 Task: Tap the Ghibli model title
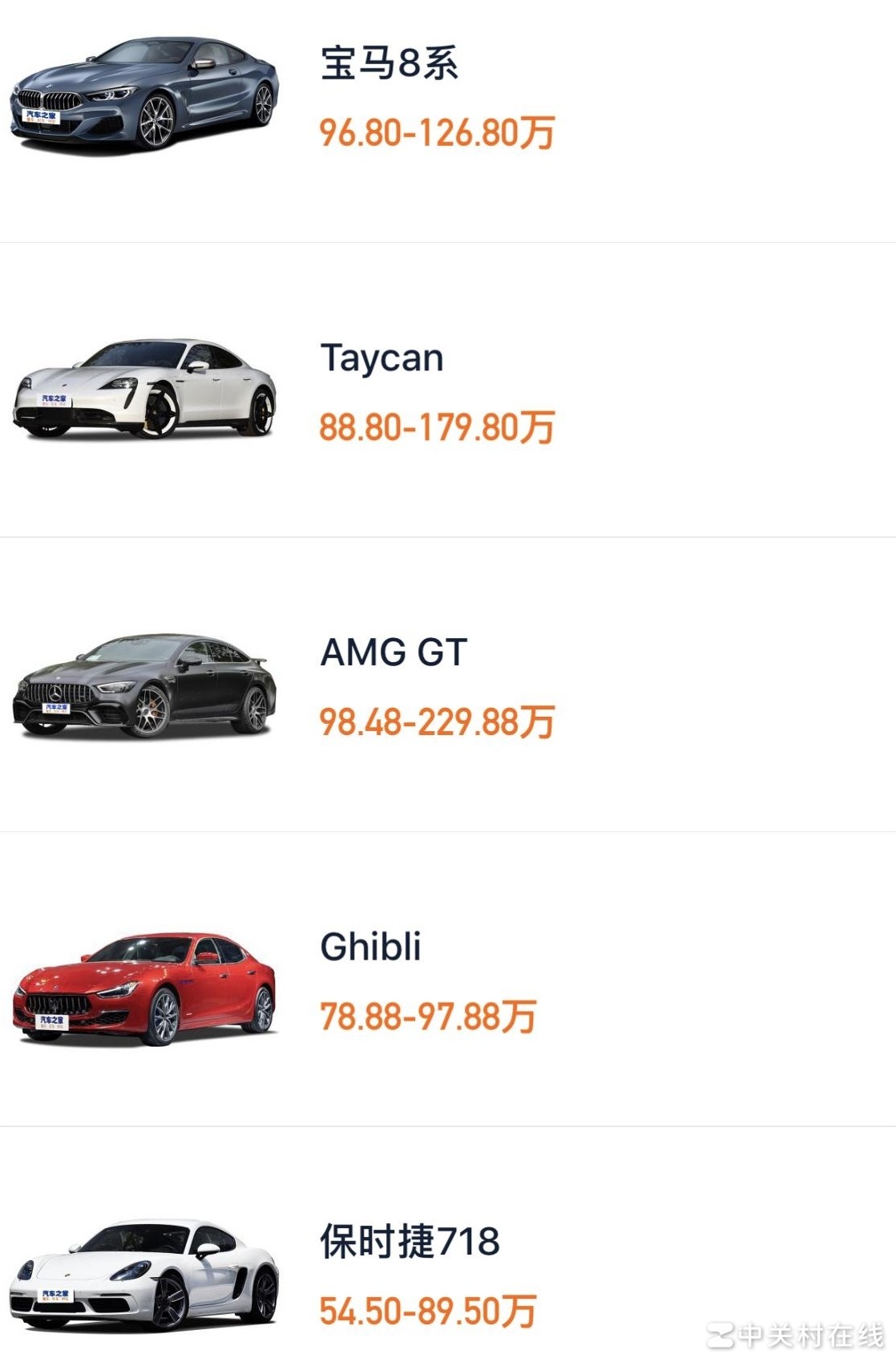click(370, 947)
